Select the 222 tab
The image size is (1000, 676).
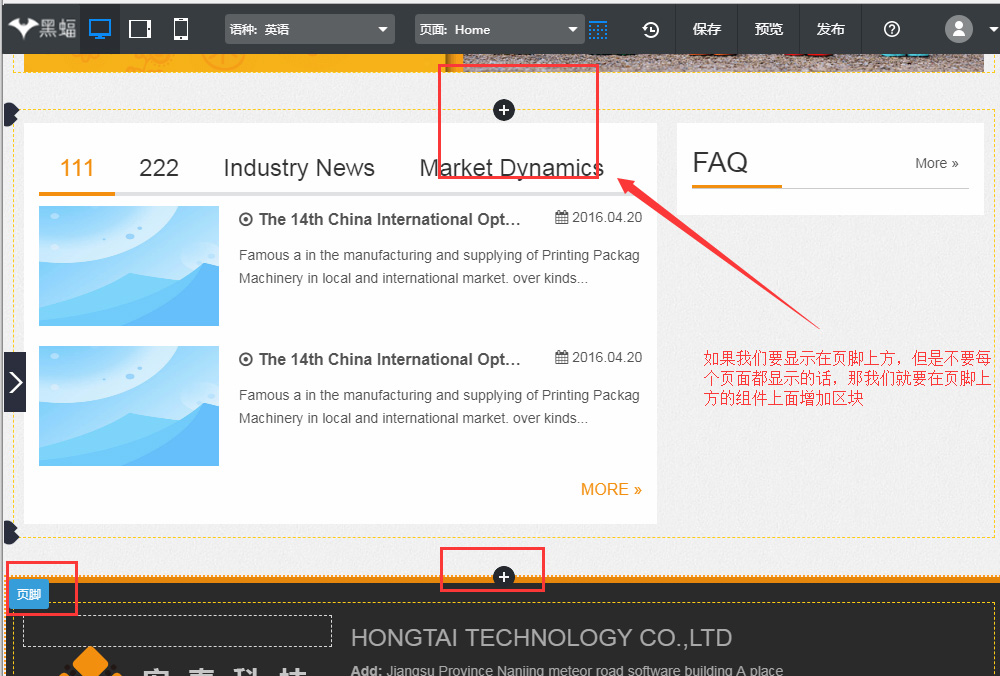coord(159,168)
